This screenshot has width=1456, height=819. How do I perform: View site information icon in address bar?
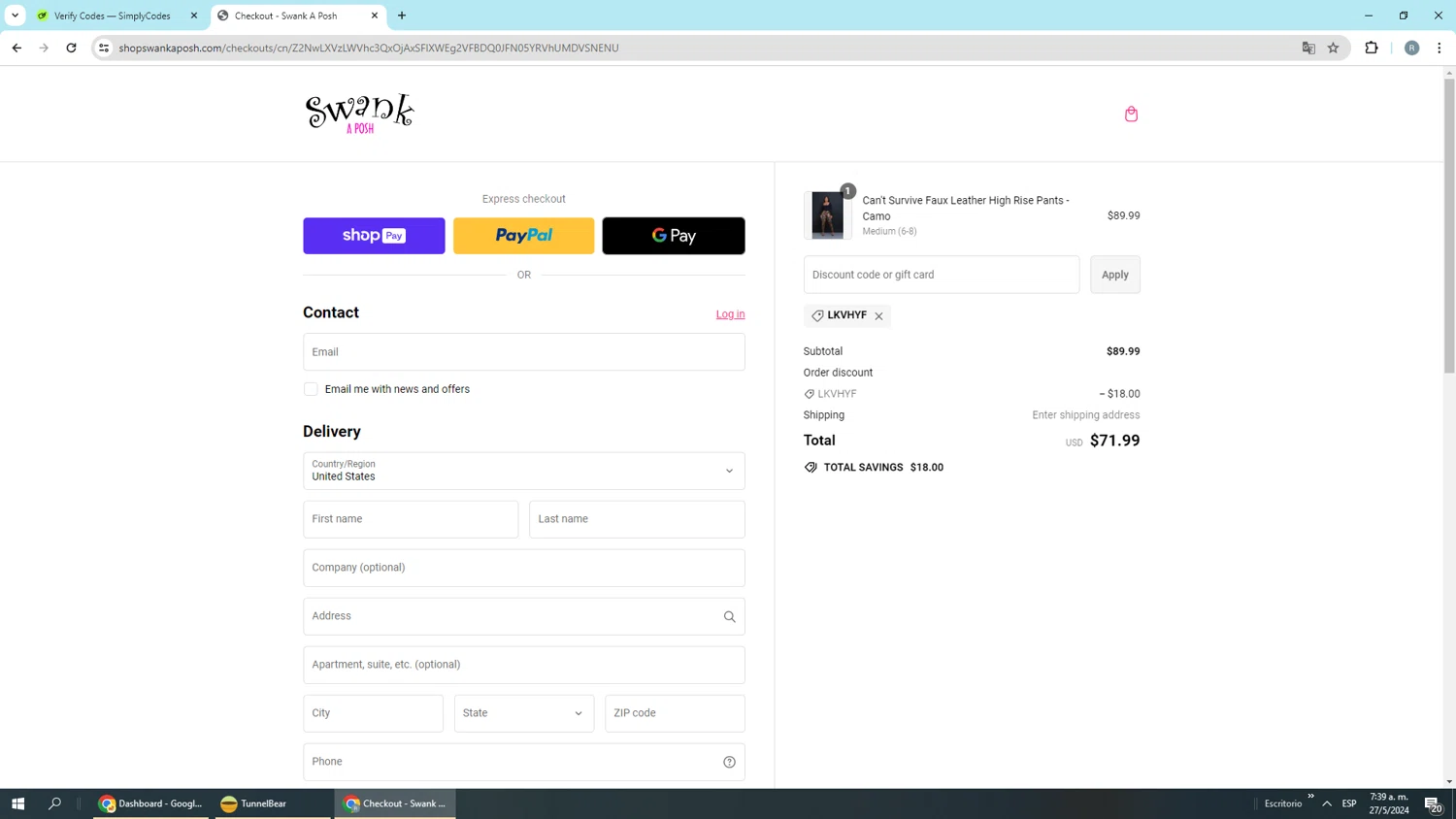point(104,48)
